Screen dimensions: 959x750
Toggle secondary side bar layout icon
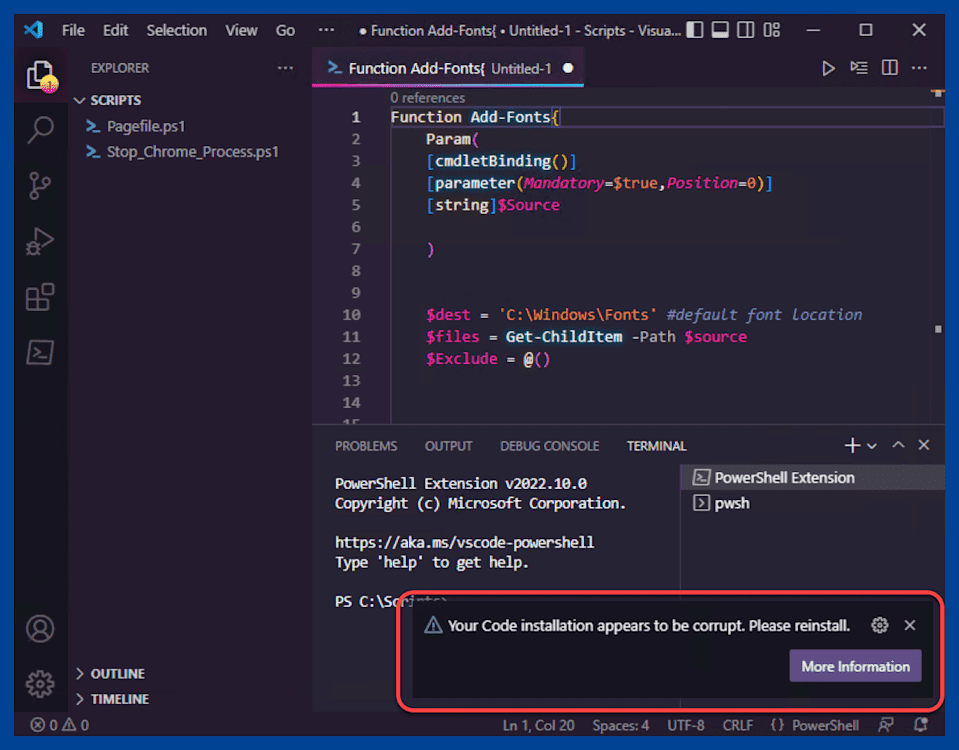coord(746,30)
